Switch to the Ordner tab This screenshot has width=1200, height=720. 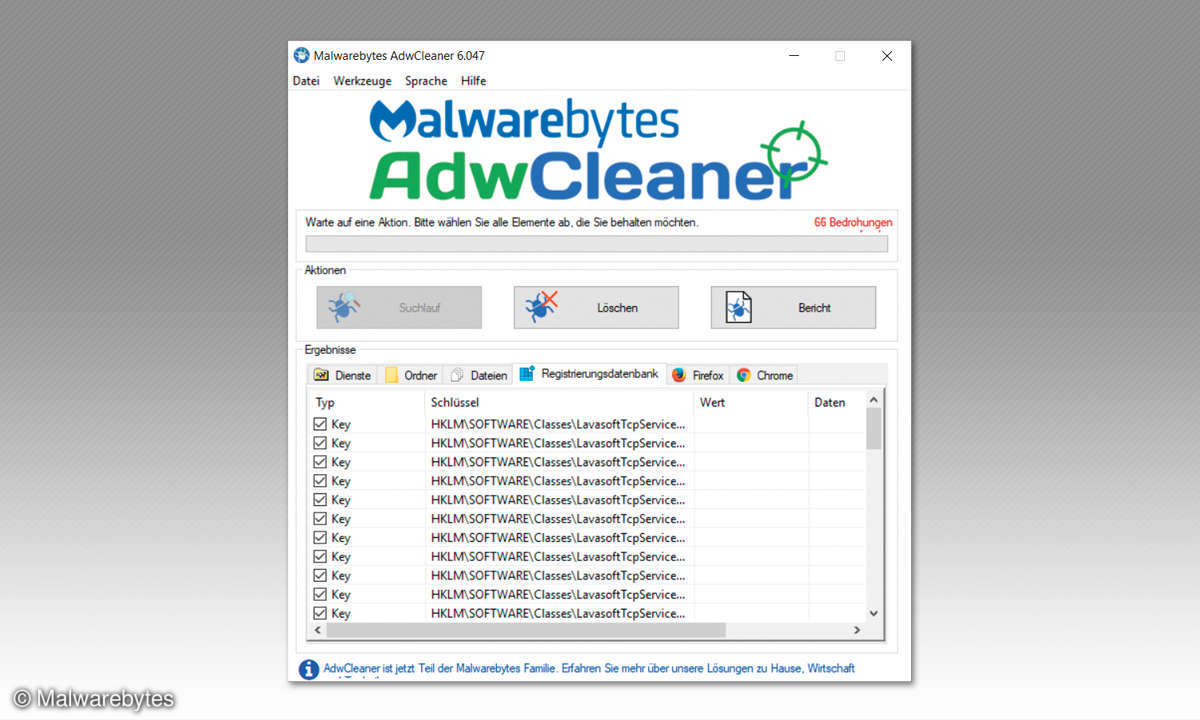tap(411, 376)
